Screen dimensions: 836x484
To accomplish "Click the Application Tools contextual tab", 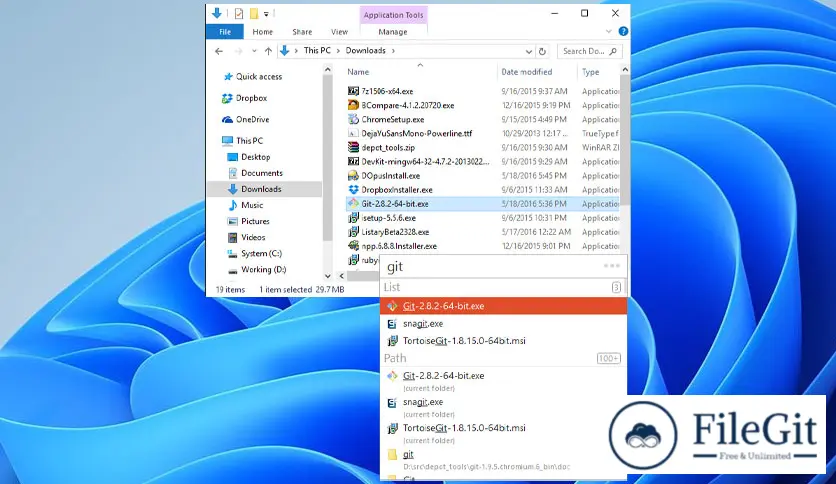I will click(393, 15).
